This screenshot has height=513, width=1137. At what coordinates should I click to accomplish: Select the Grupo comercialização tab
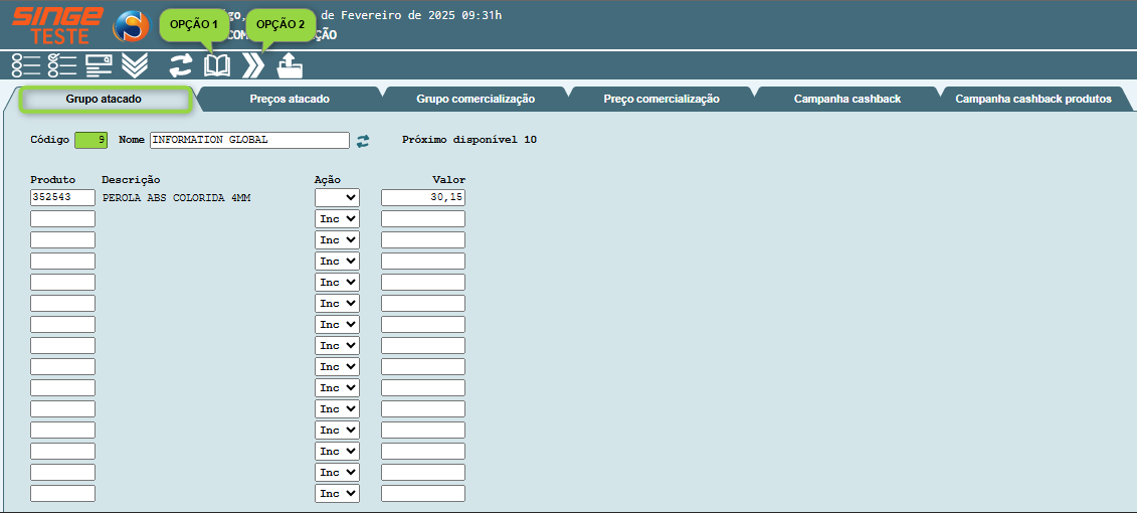(x=475, y=99)
